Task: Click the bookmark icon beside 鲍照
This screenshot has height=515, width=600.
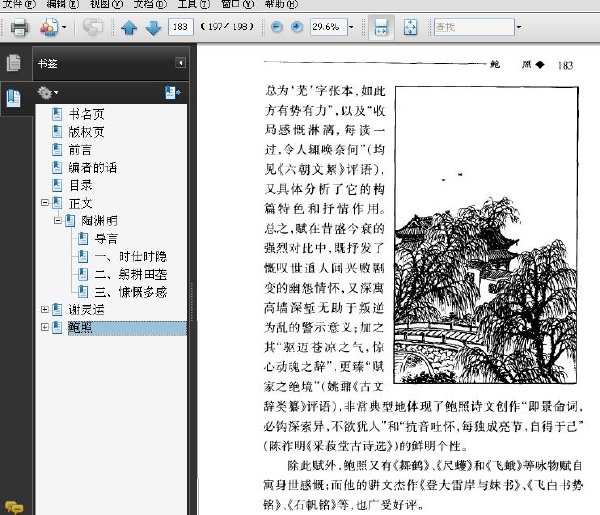Action: [57, 328]
